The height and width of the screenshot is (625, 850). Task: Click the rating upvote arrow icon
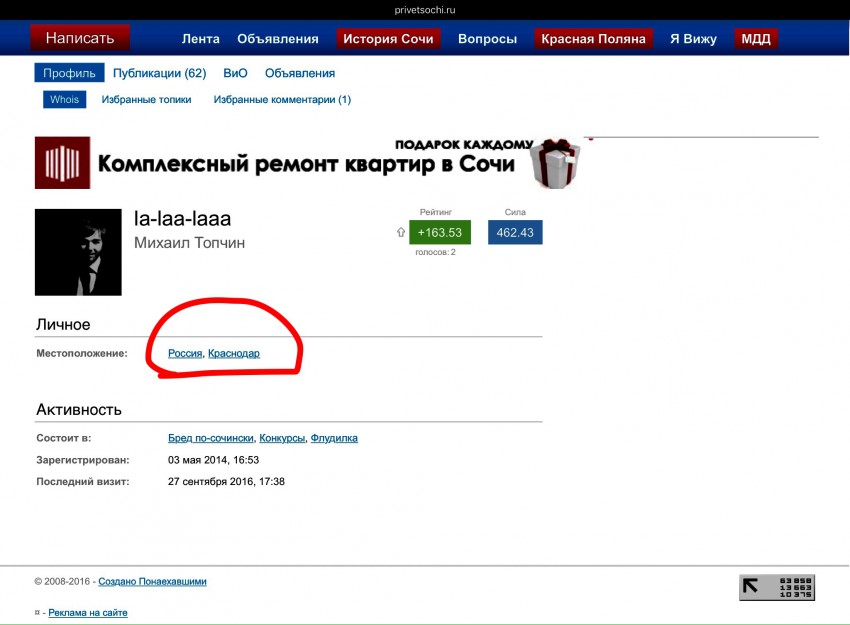point(401,233)
